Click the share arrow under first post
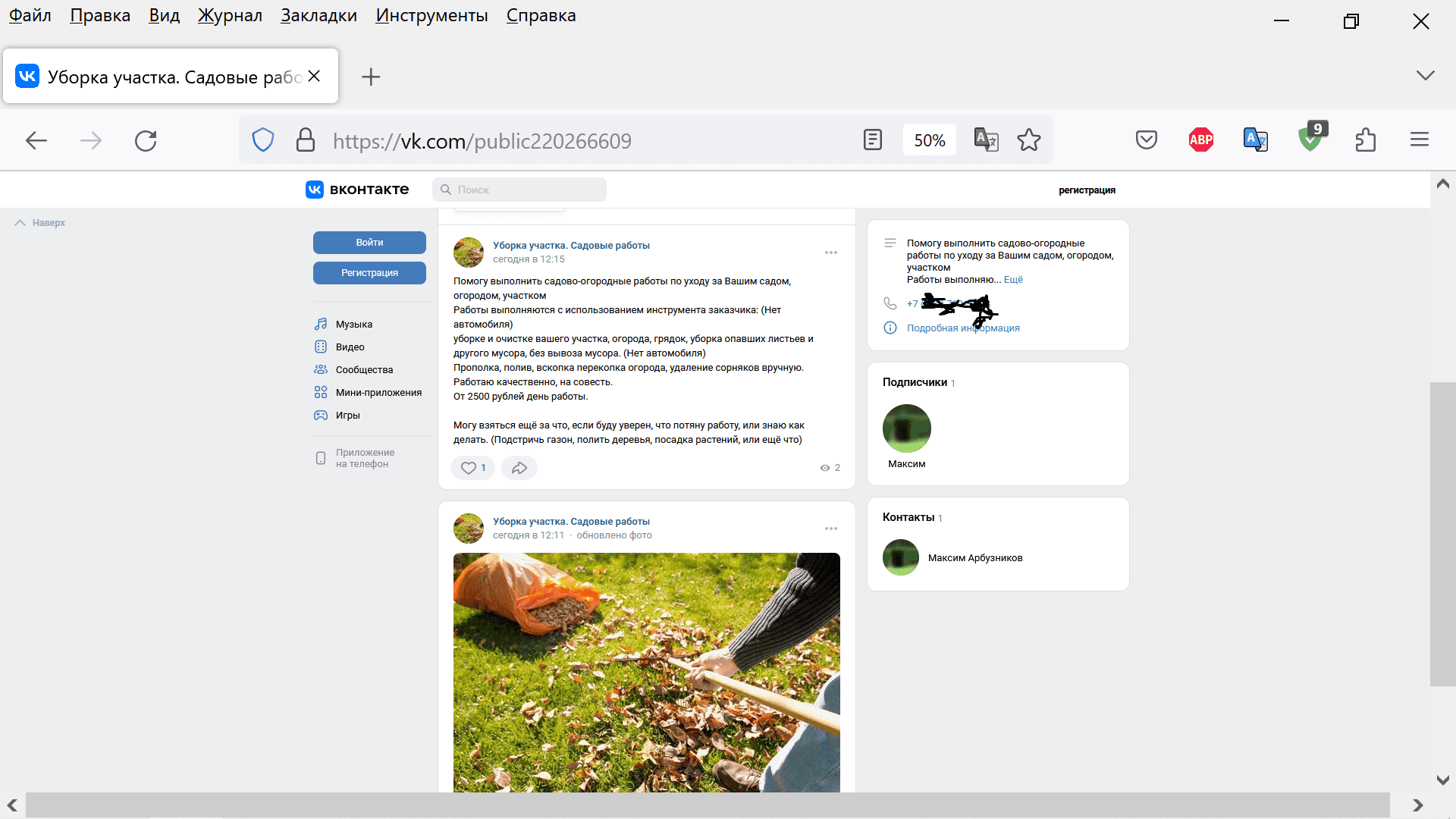The height and width of the screenshot is (819, 1456). tap(519, 468)
